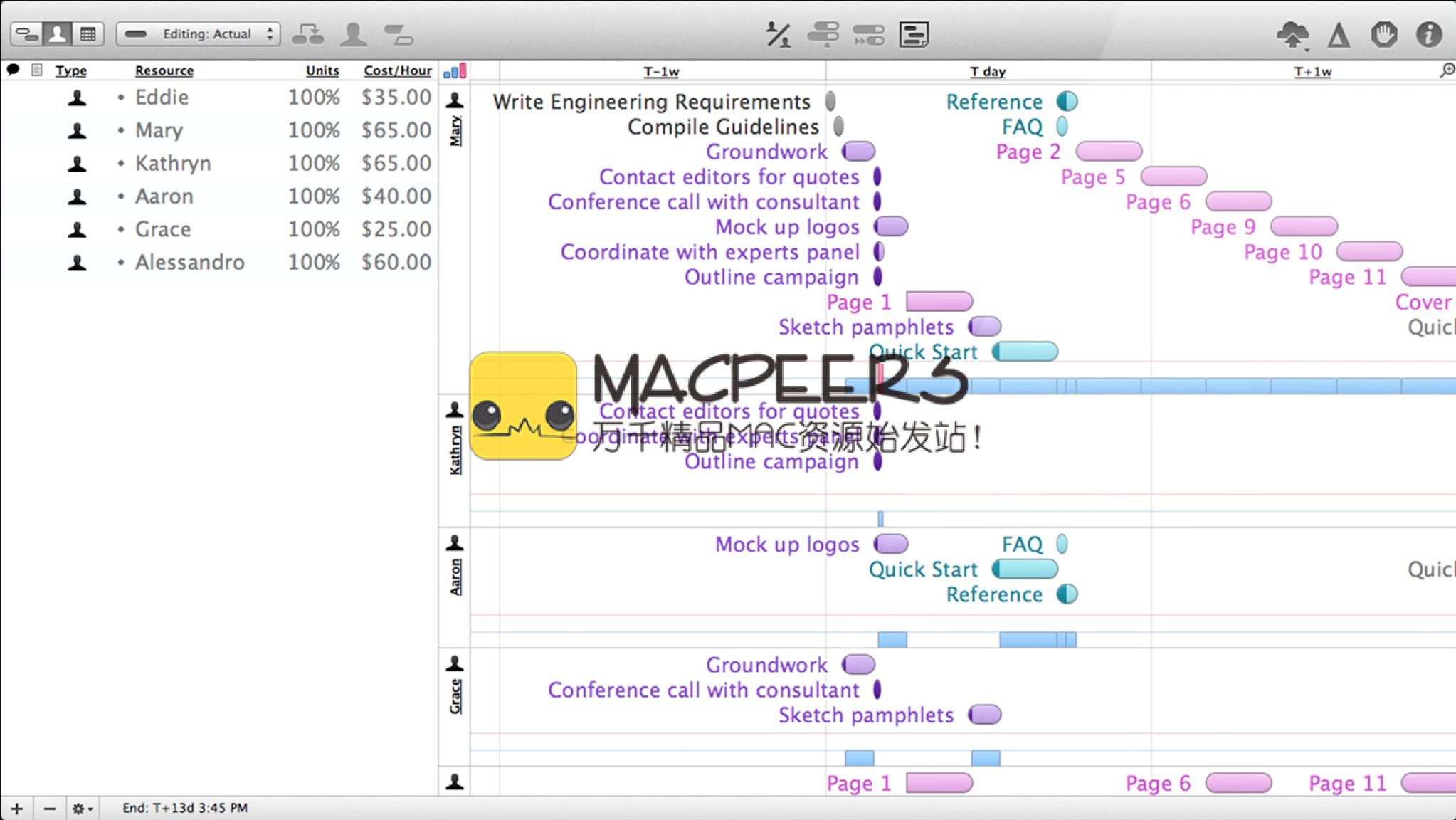
Task: Click the plus button to add resource
Action: point(17,809)
